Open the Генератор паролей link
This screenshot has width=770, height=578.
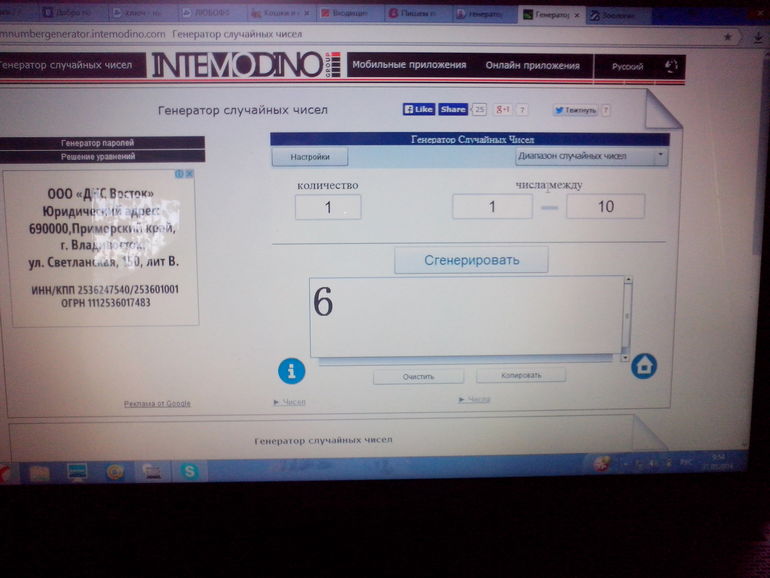tap(97, 143)
